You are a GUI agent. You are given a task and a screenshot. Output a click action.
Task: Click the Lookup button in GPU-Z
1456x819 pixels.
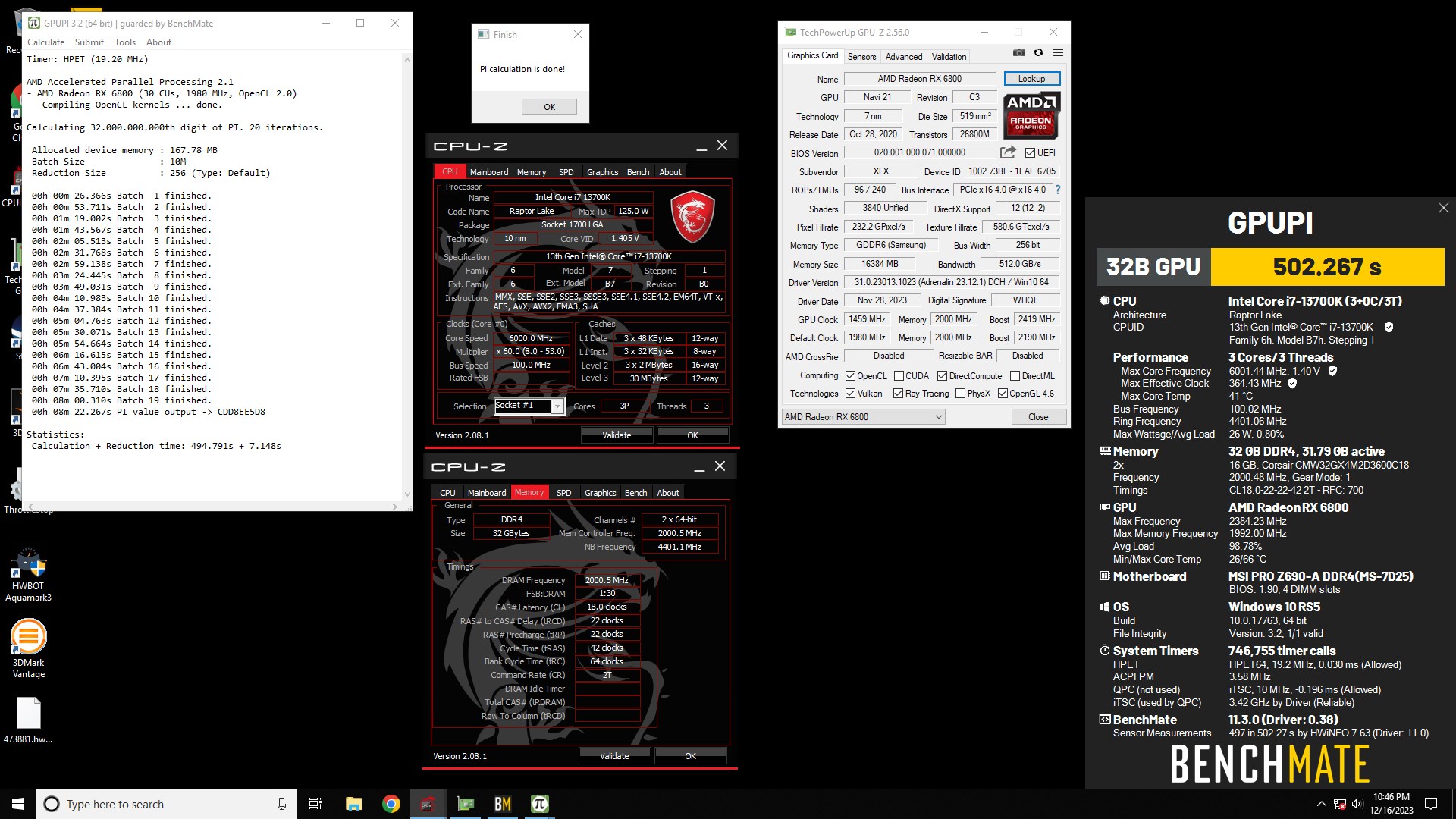[x=1031, y=79]
